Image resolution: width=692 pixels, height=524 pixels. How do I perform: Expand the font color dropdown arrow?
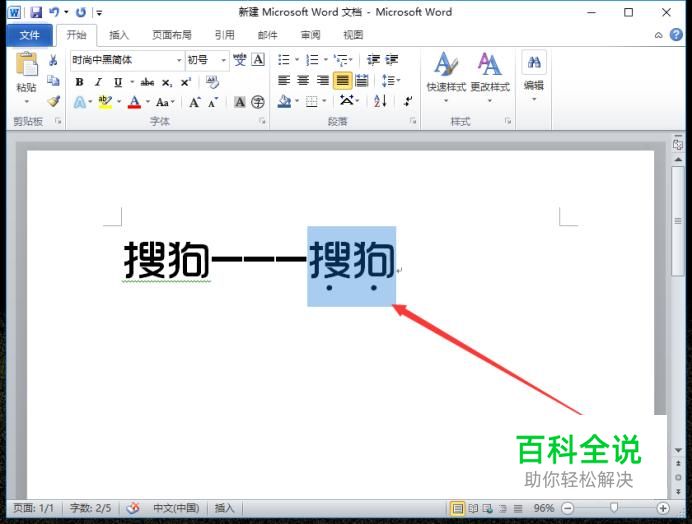pyautogui.click(x=148, y=102)
